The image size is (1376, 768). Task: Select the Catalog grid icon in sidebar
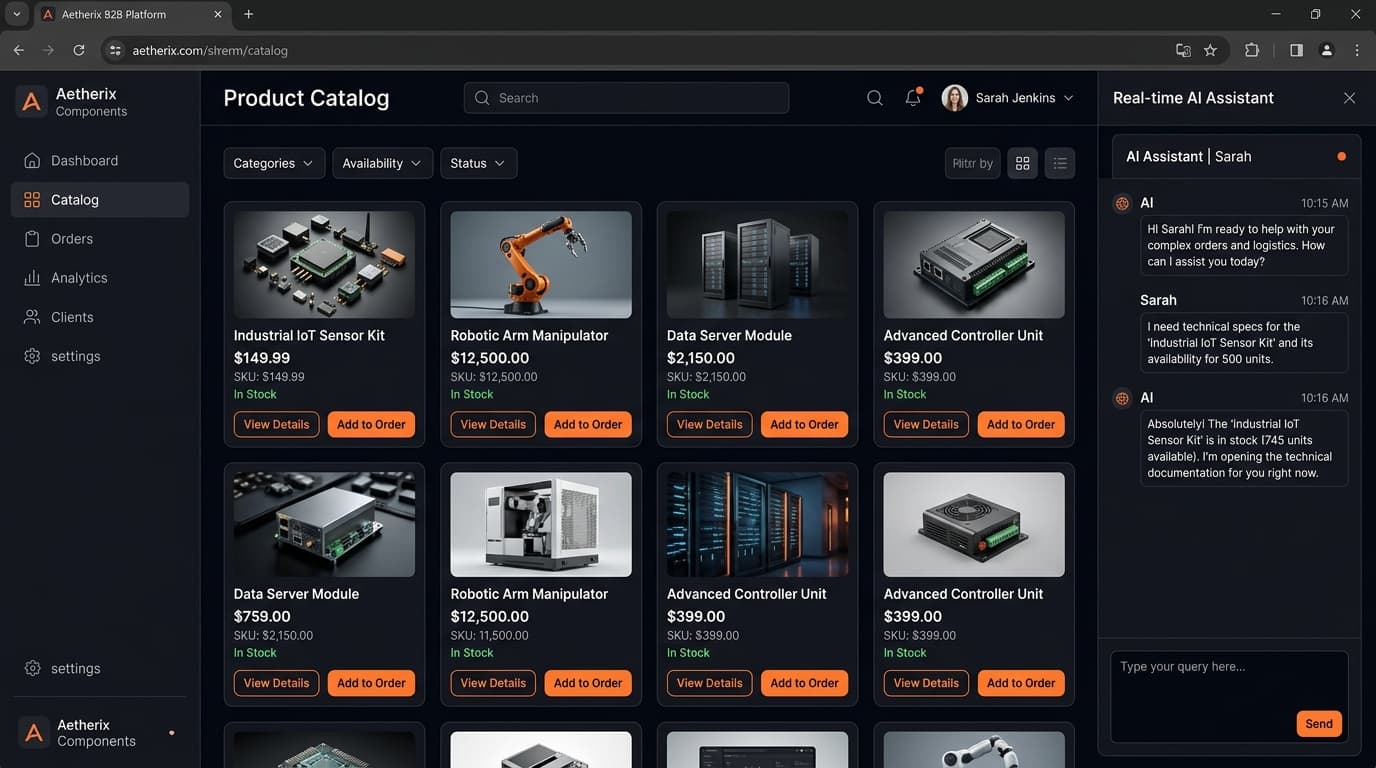pyautogui.click(x=32, y=200)
